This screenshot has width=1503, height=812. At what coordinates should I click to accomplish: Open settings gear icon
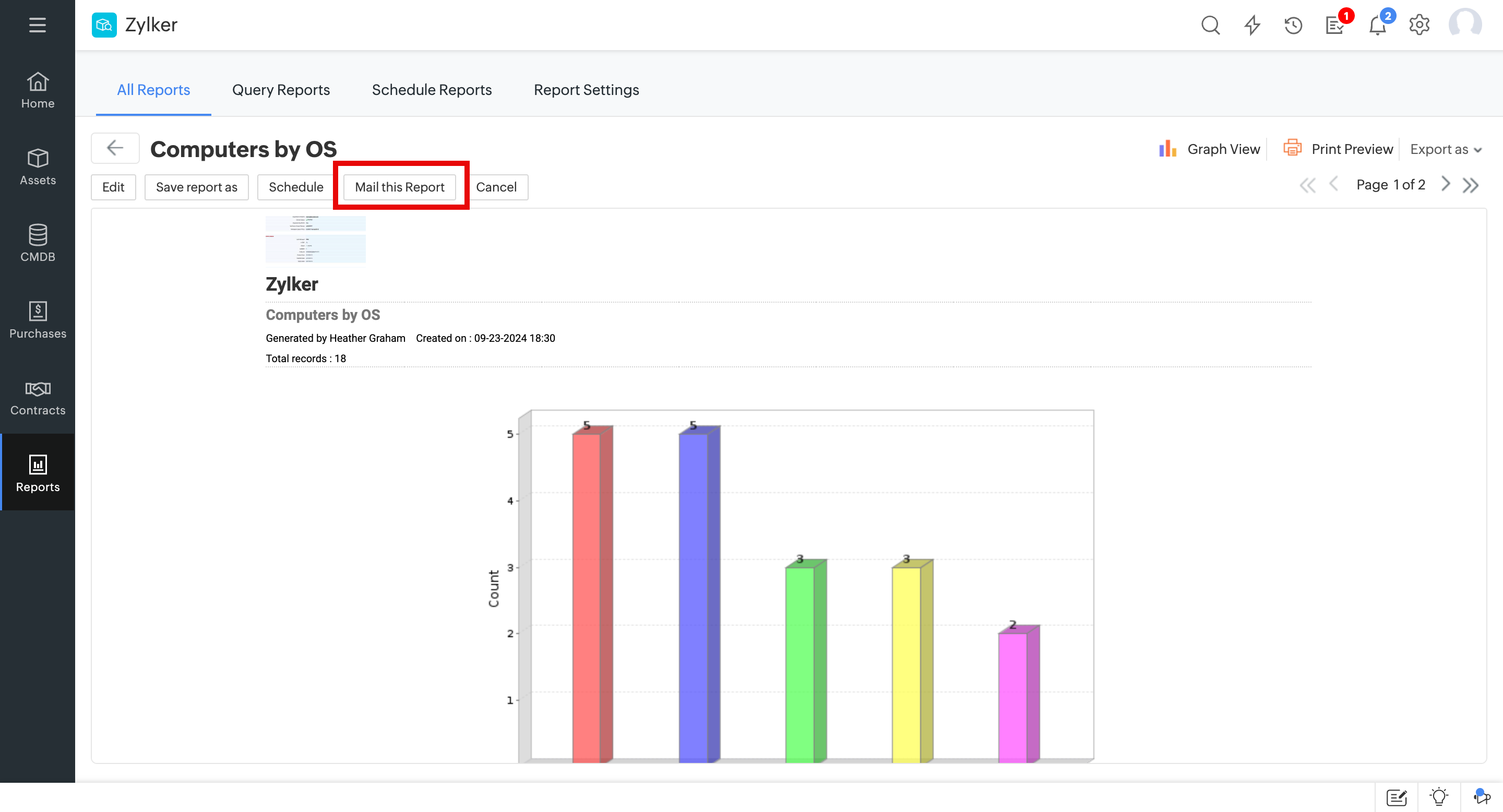(1419, 25)
